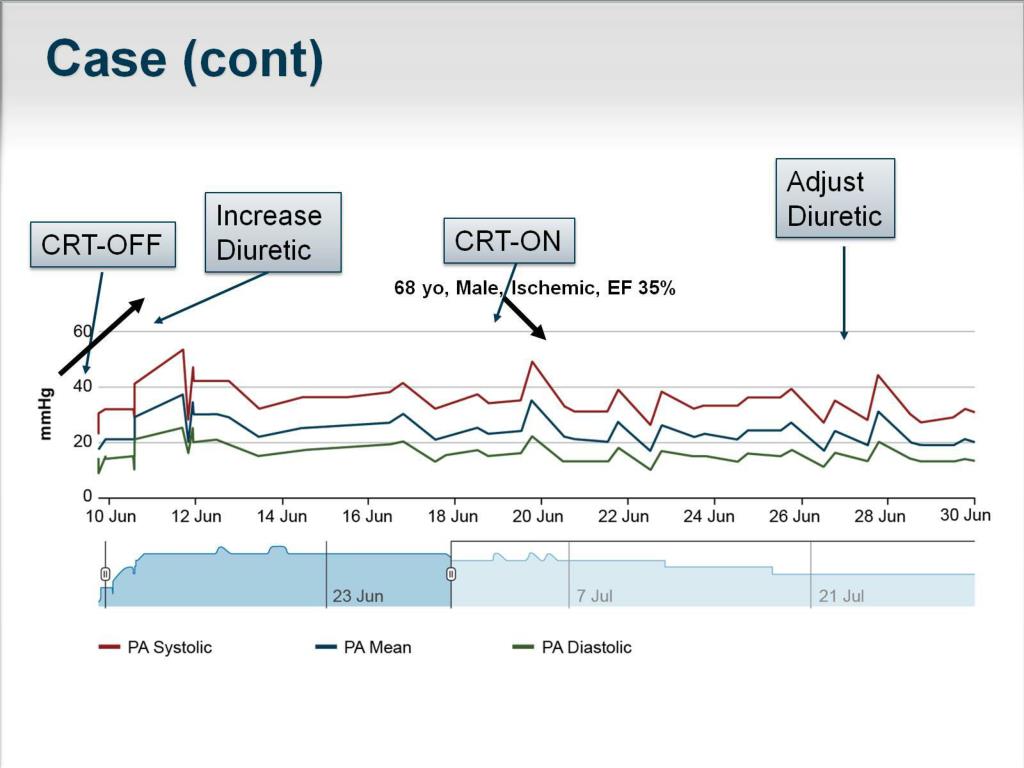Click the 28 Jun axis label

(880, 517)
